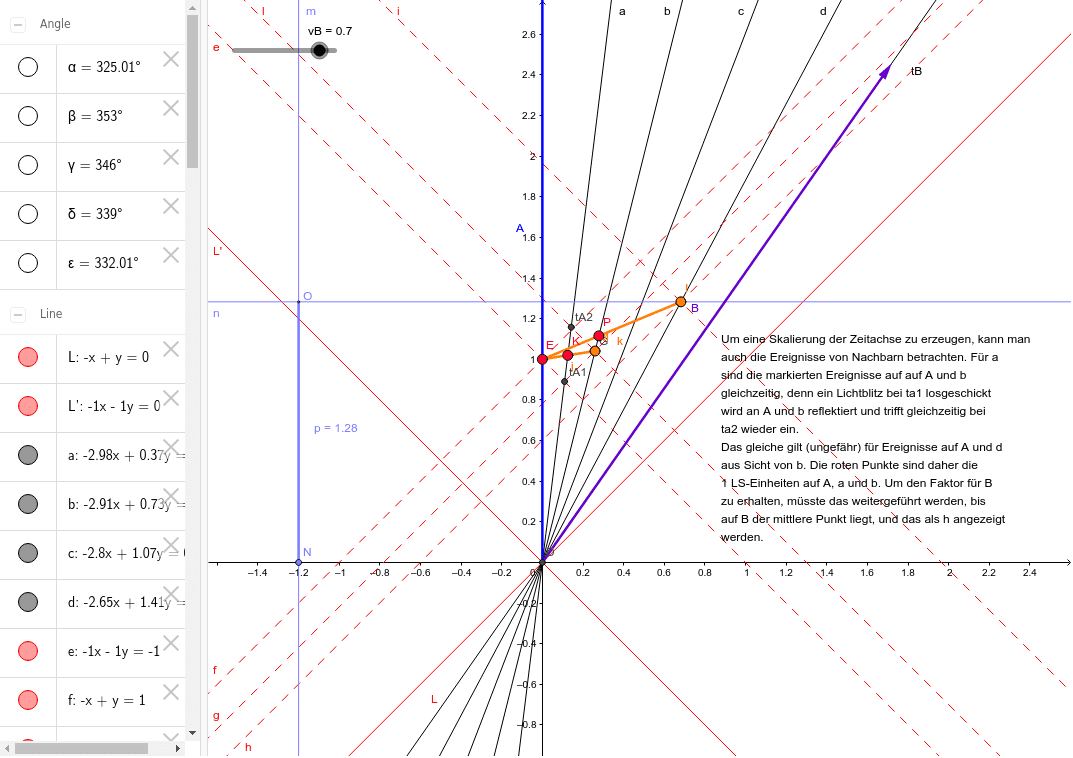Delete line a entry with its X icon
The image size is (1073, 758).
click(x=171, y=447)
